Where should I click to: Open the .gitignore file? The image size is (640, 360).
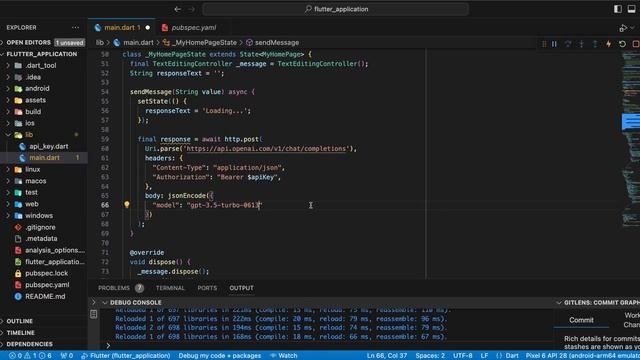44,227
